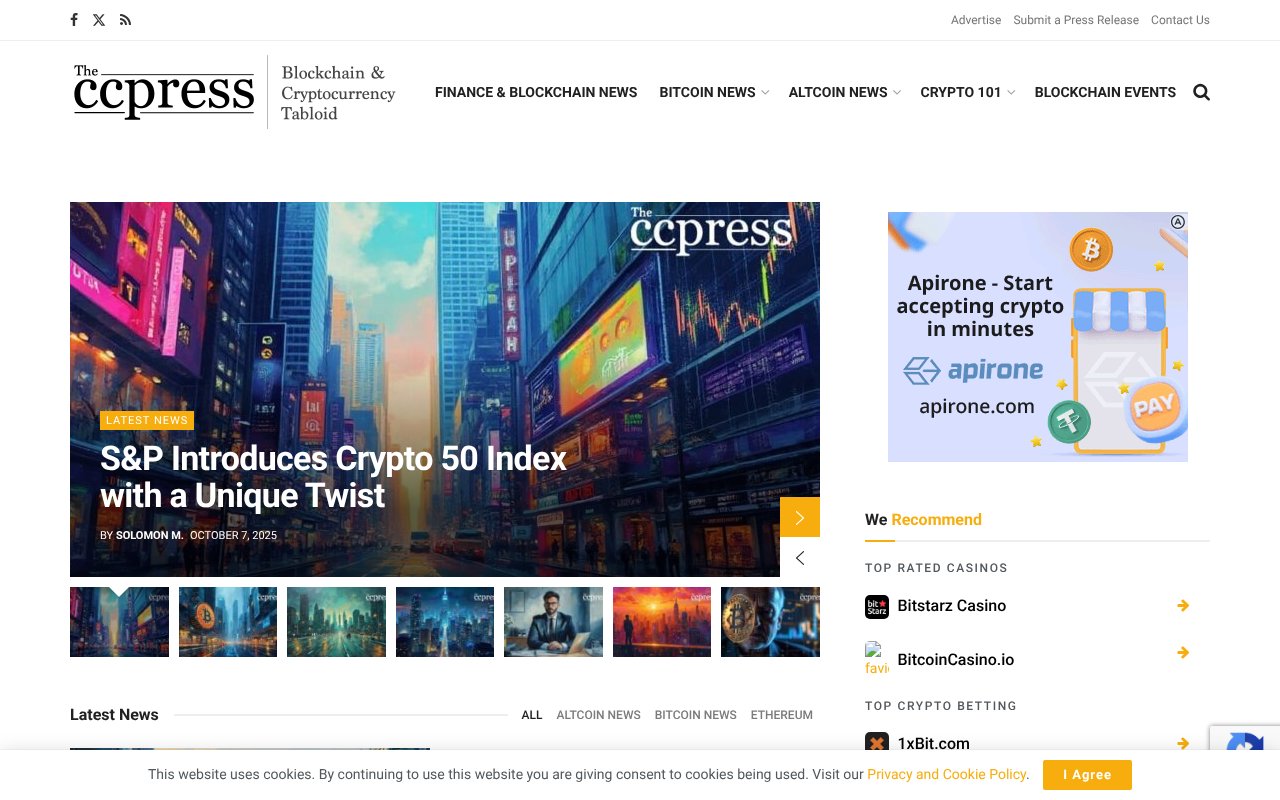Go back using the previous-slide chevron

[x=799, y=558]
